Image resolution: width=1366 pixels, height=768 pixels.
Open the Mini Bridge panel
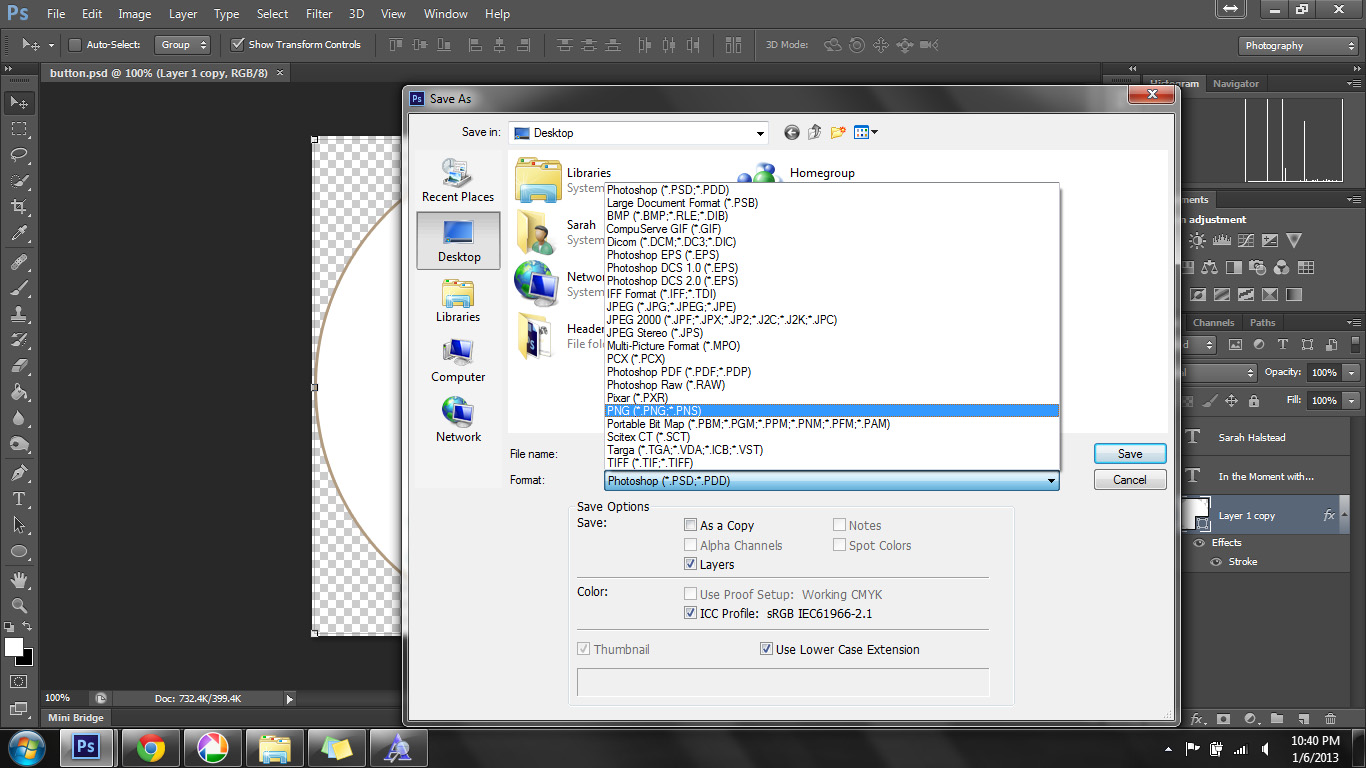[x=75, y=718]
